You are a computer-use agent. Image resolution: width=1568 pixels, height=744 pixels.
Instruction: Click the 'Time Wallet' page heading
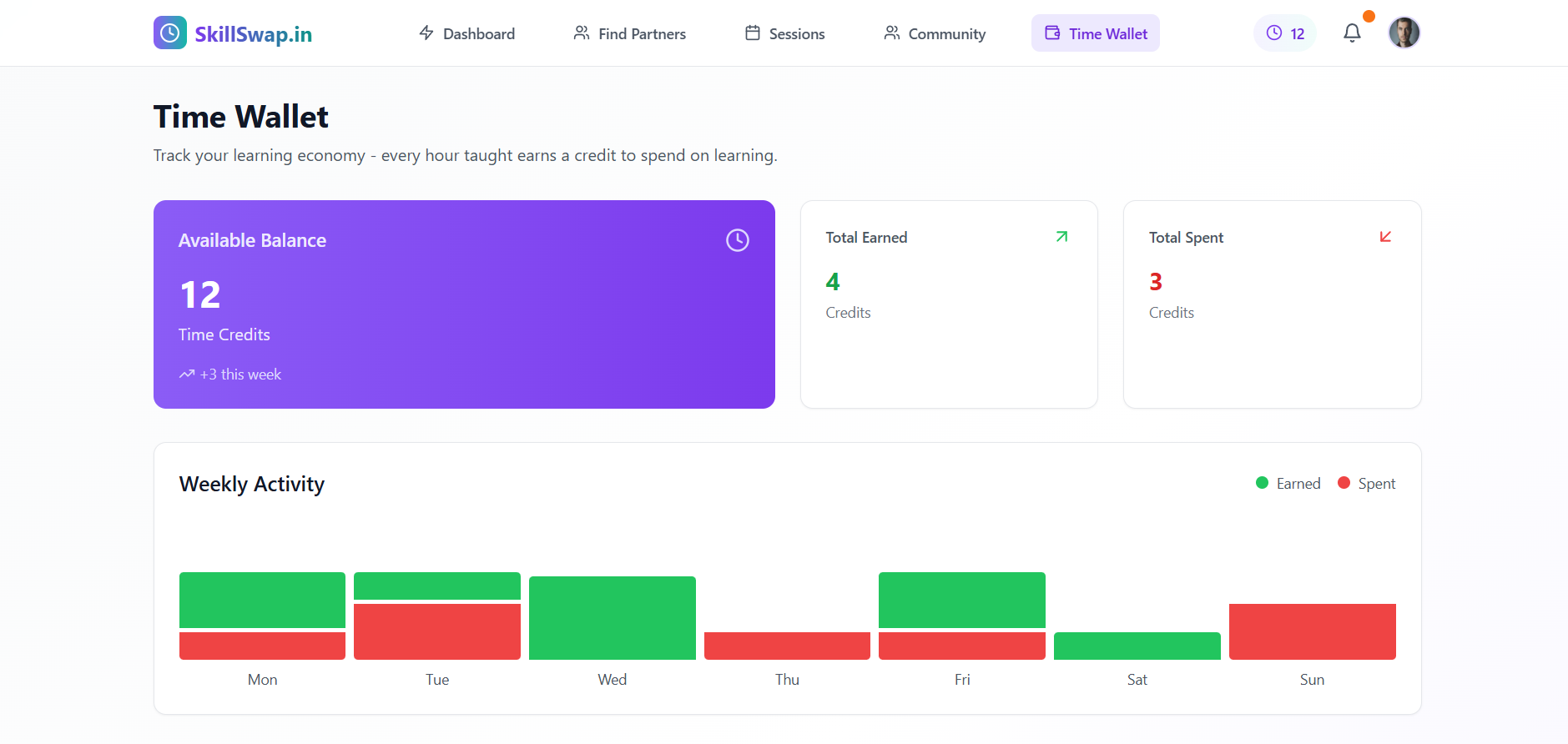click(x=241, y=117)
